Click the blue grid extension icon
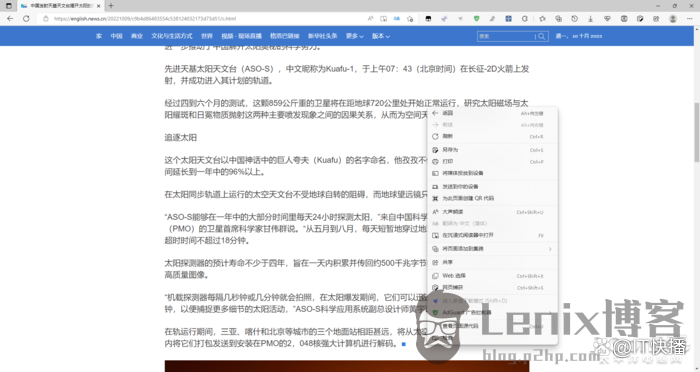 (x=508, y=19)
